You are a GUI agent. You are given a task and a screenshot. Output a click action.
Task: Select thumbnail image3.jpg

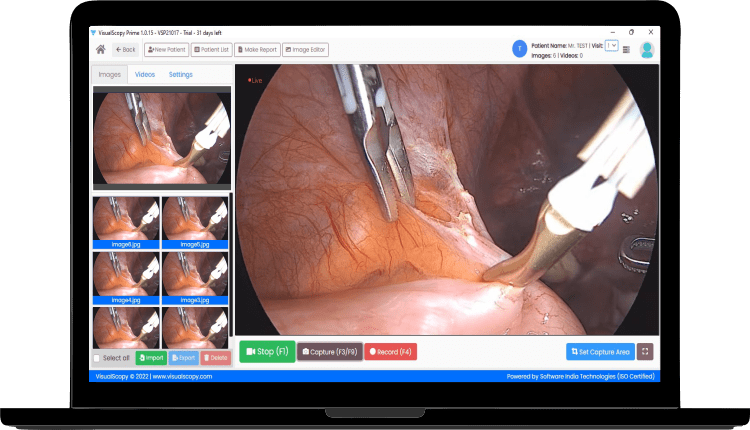pos(195,278)
